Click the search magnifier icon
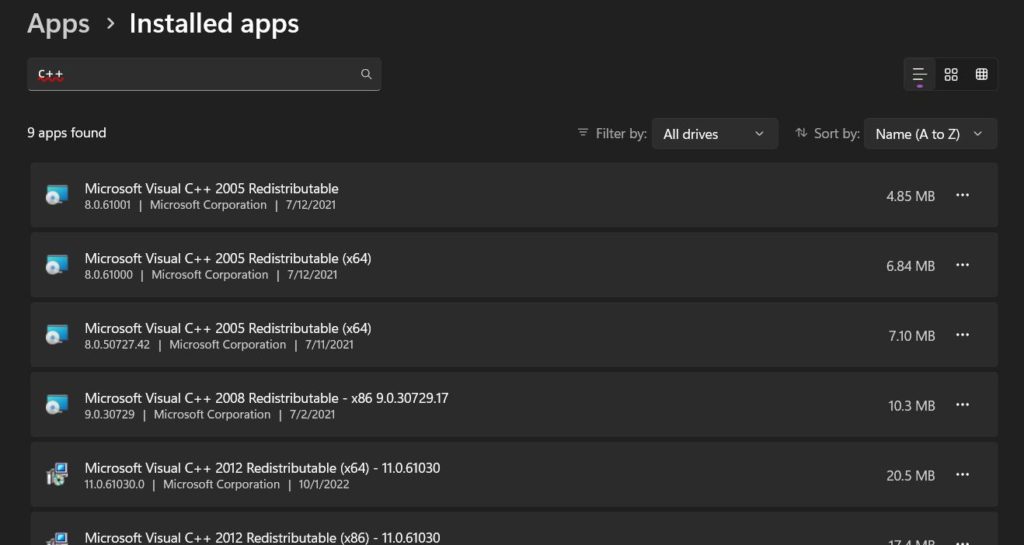Image resolution: width=1024 pixels, height=545 pixels. tap(366, 74)
